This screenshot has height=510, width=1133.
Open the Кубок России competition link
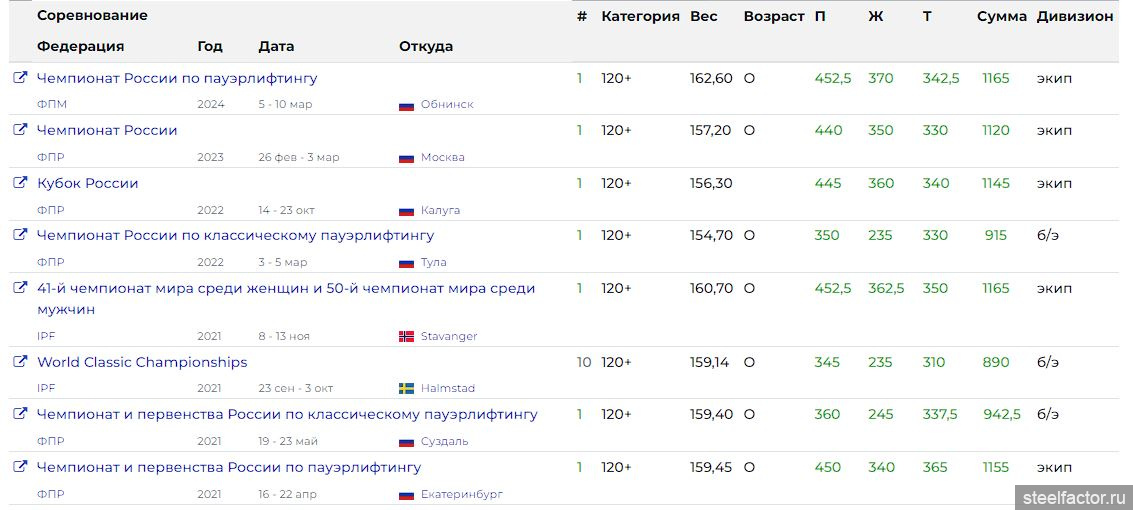87,183
